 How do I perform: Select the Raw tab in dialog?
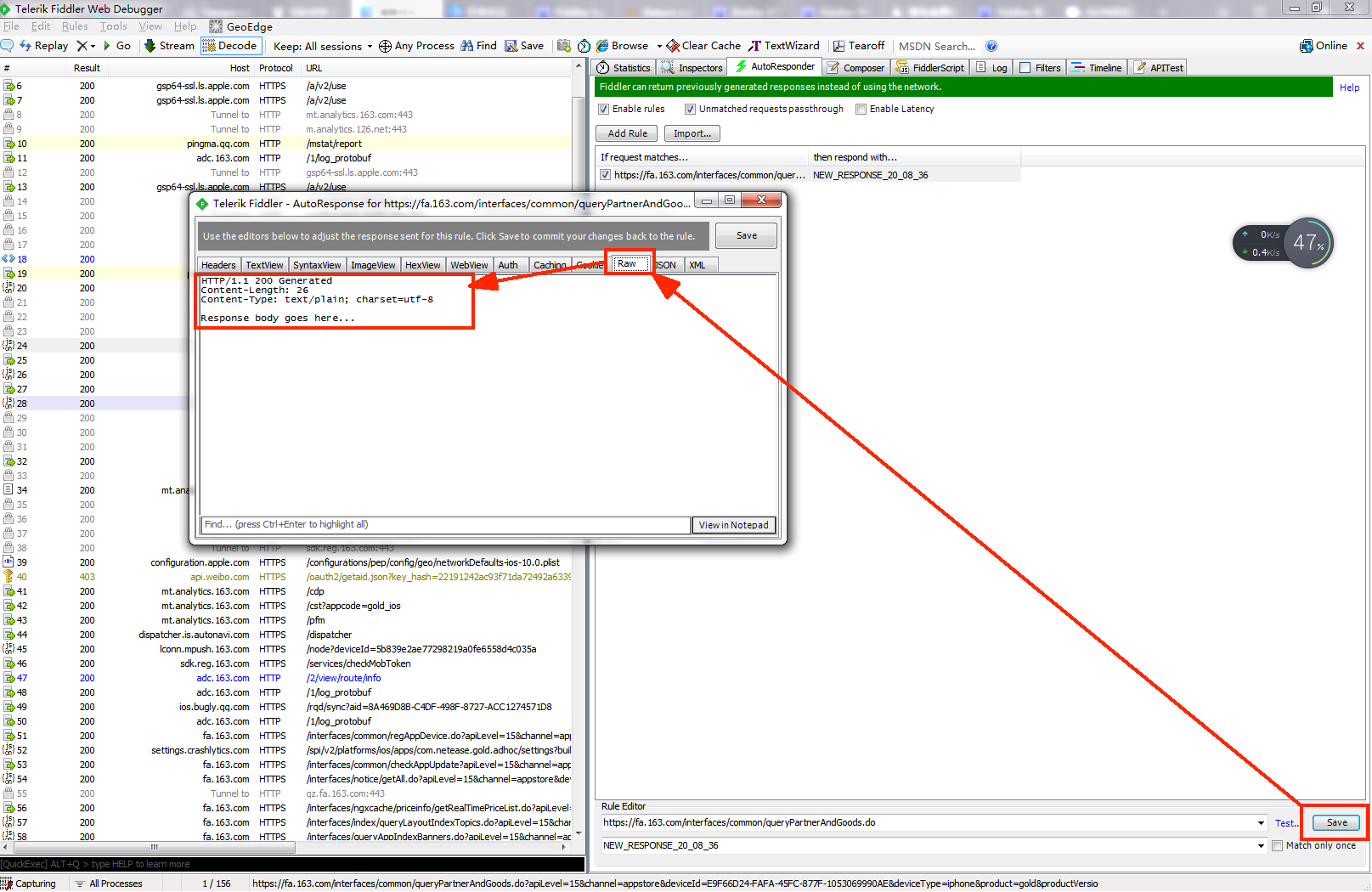point(629,263)
